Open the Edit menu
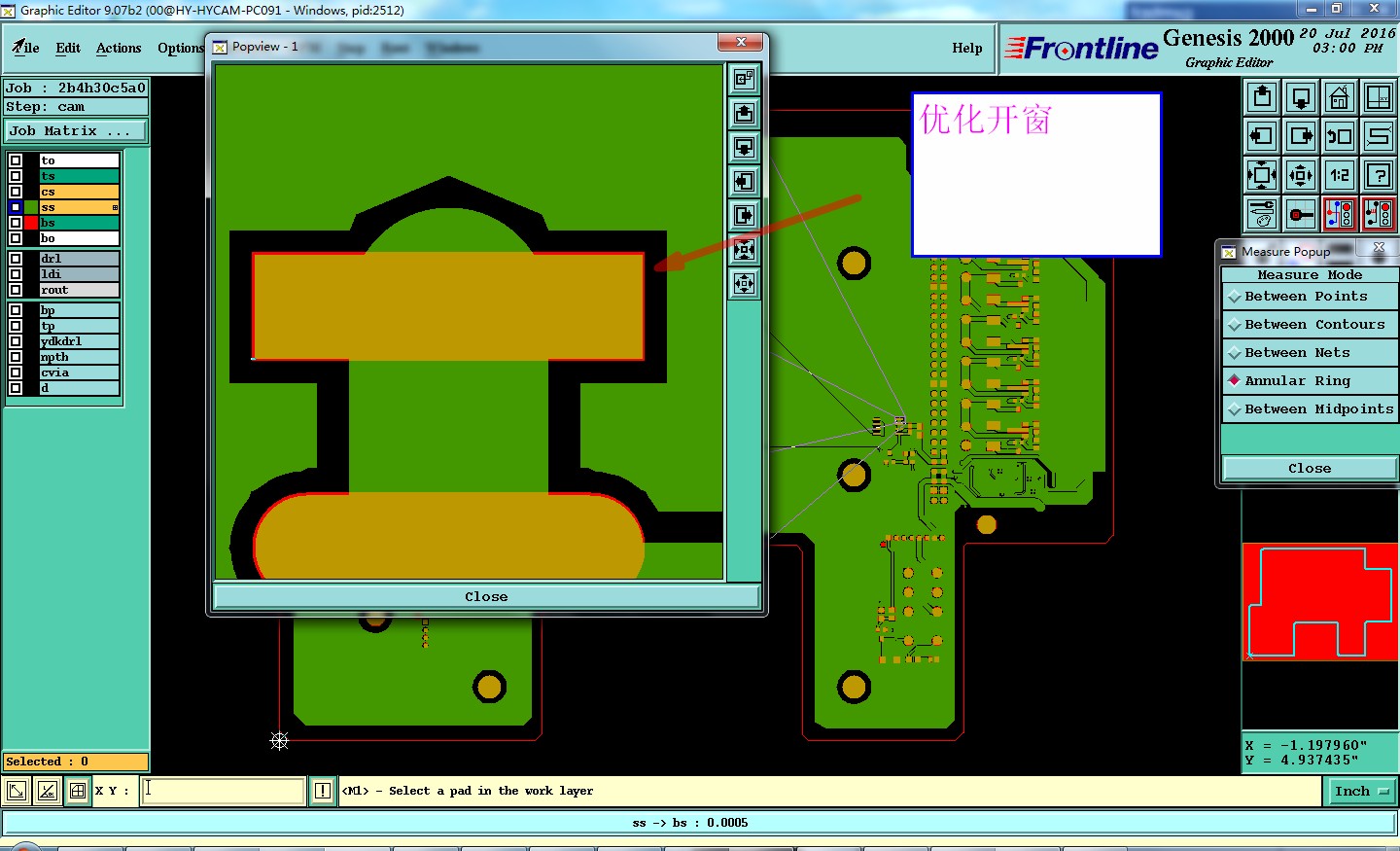 (x=68, y=48)
